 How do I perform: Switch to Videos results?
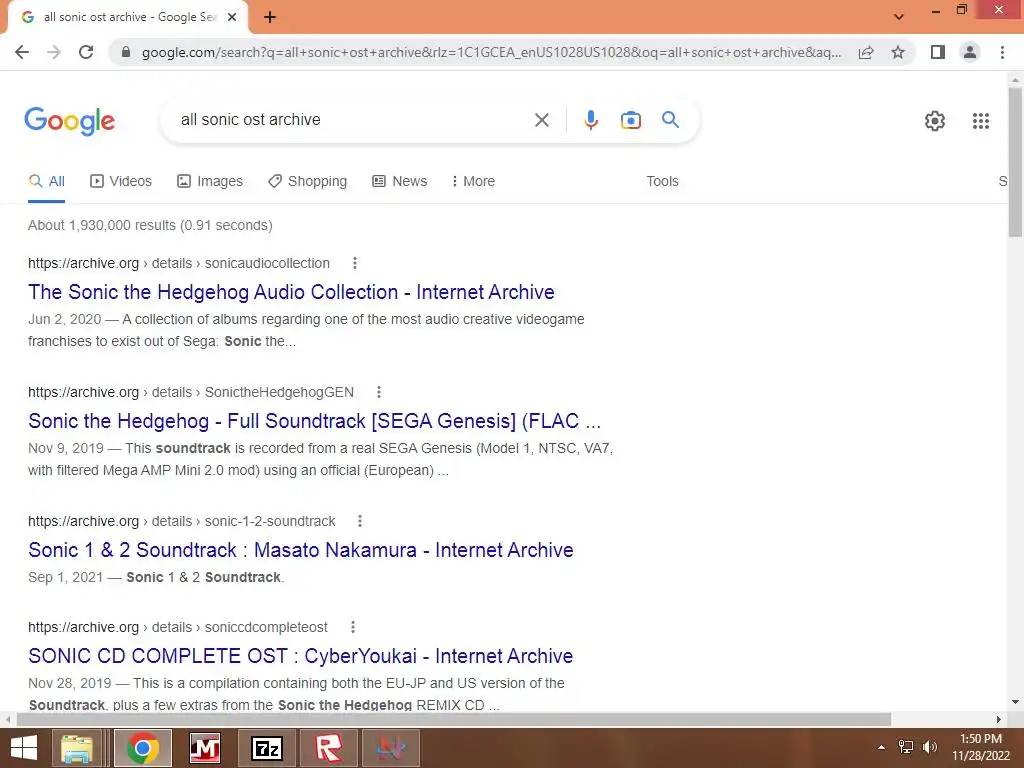tap(121, 182)
